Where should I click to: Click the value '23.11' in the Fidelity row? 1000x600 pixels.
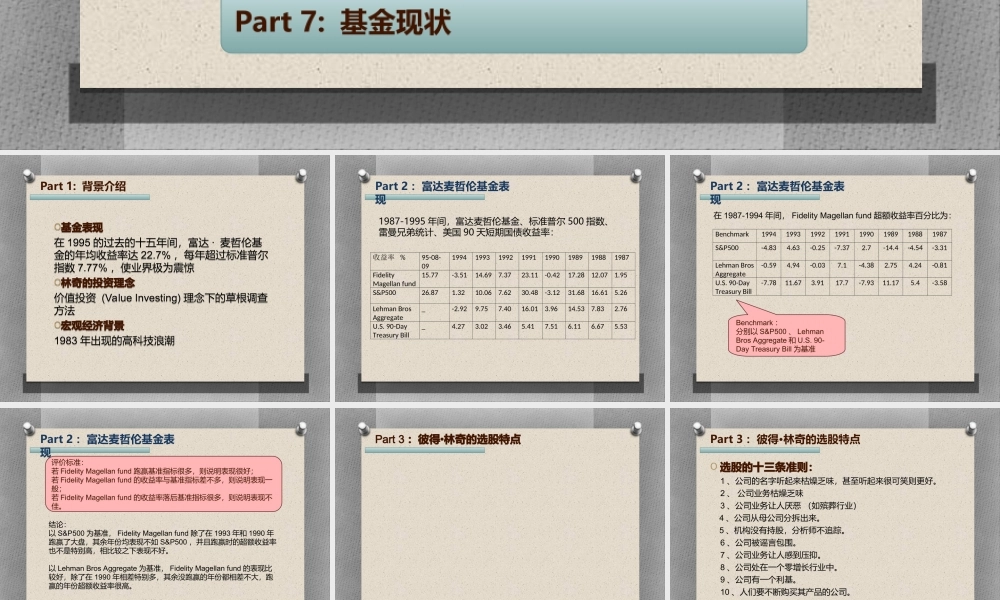529,275
